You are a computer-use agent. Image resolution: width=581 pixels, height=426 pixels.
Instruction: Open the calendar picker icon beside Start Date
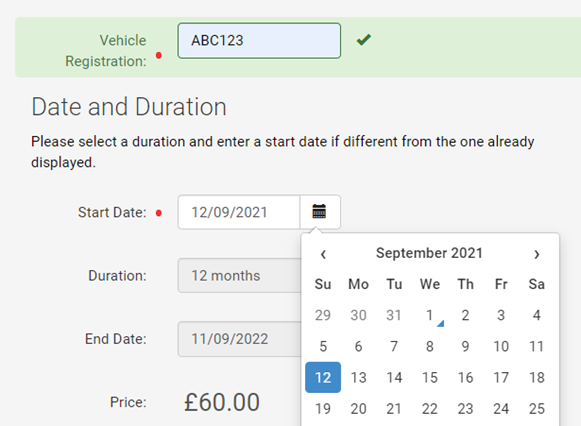tap(320, 212)
